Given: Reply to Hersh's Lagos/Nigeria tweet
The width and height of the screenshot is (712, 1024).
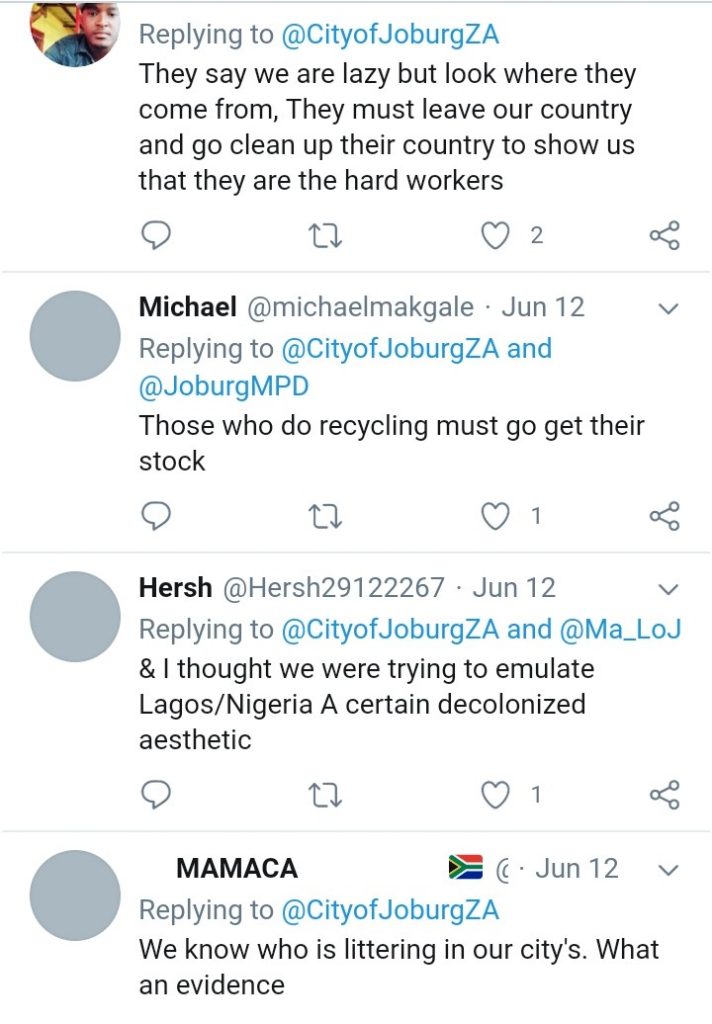Looking at the screenshot, I should 157,795.
